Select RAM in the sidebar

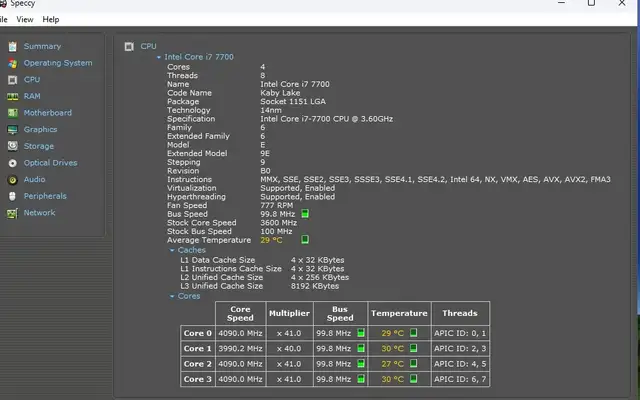click(32, 96)
